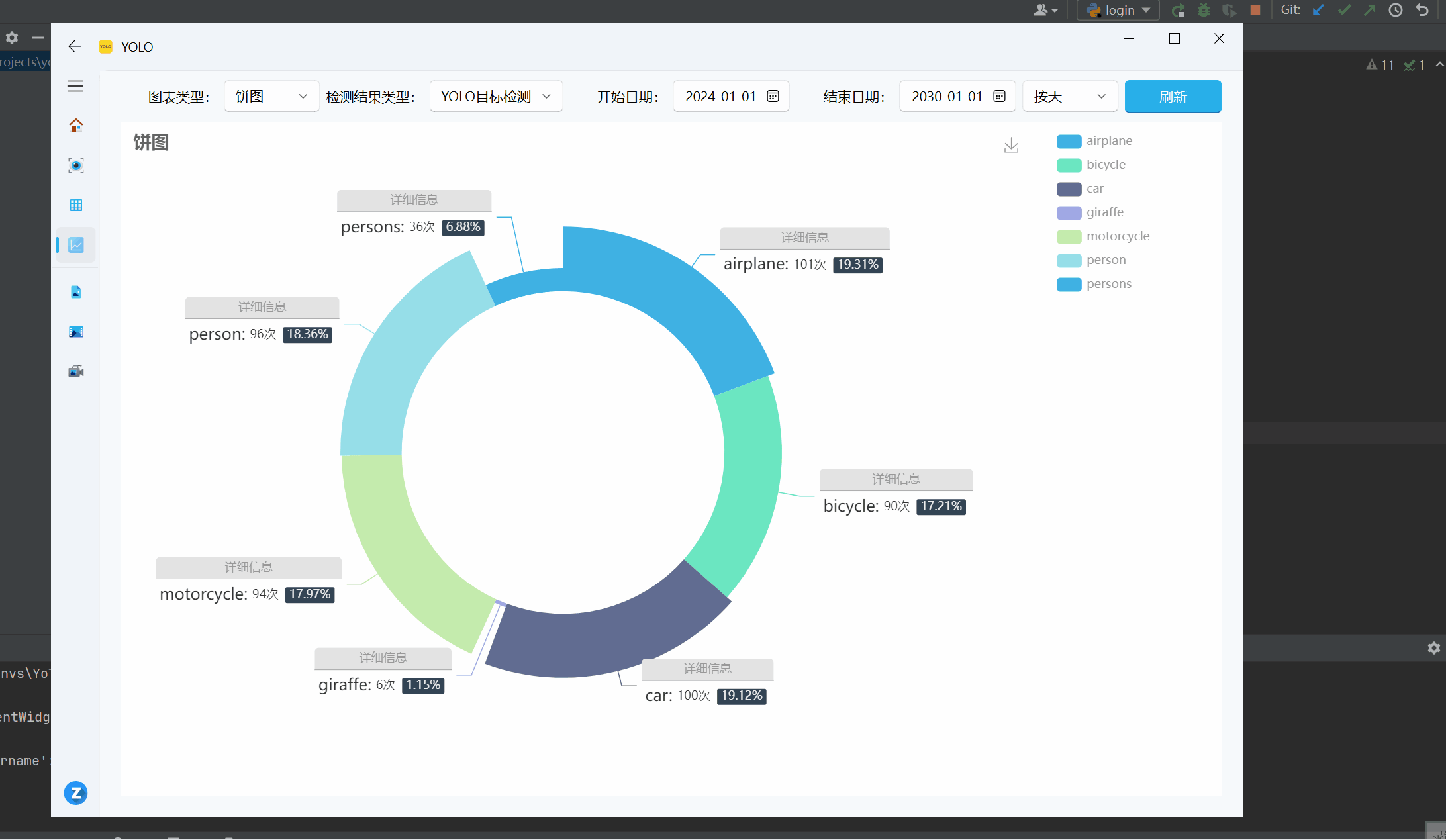The image size is (1446, 840).
Task: Open the hamburger navigation menu
Action: [75, 86]
